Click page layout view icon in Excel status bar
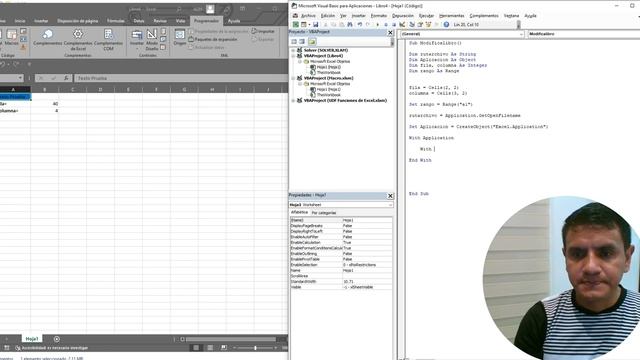This screenshot has height=360, width=640. [x=210, y=348]
